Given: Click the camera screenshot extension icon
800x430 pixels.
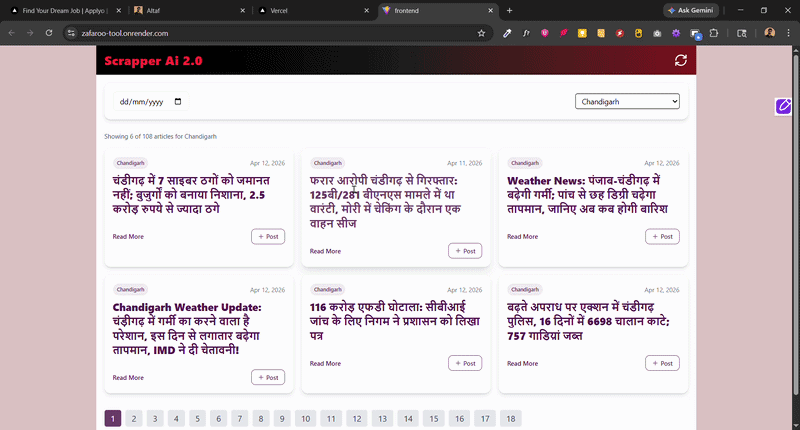Looking at the screenshot, I should click(x=657, y=33).
